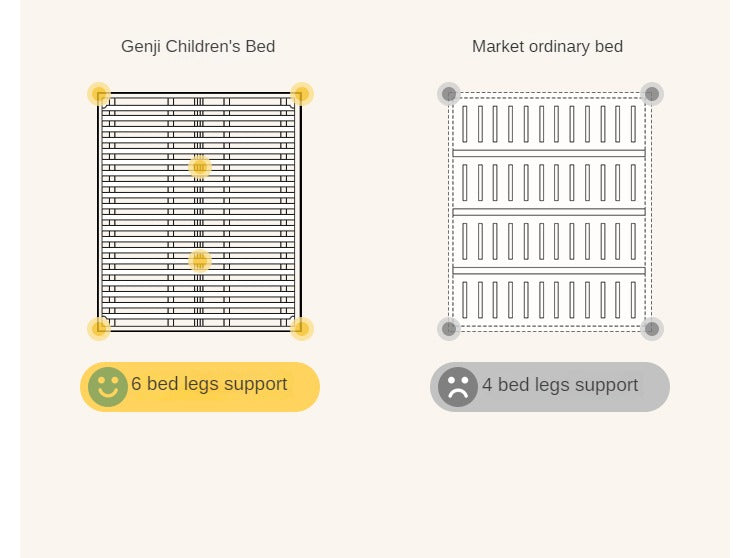The image size is (750, 558).
Task: Click the first horizontal crossbar of ordinary bed
Action: (549, 153)
